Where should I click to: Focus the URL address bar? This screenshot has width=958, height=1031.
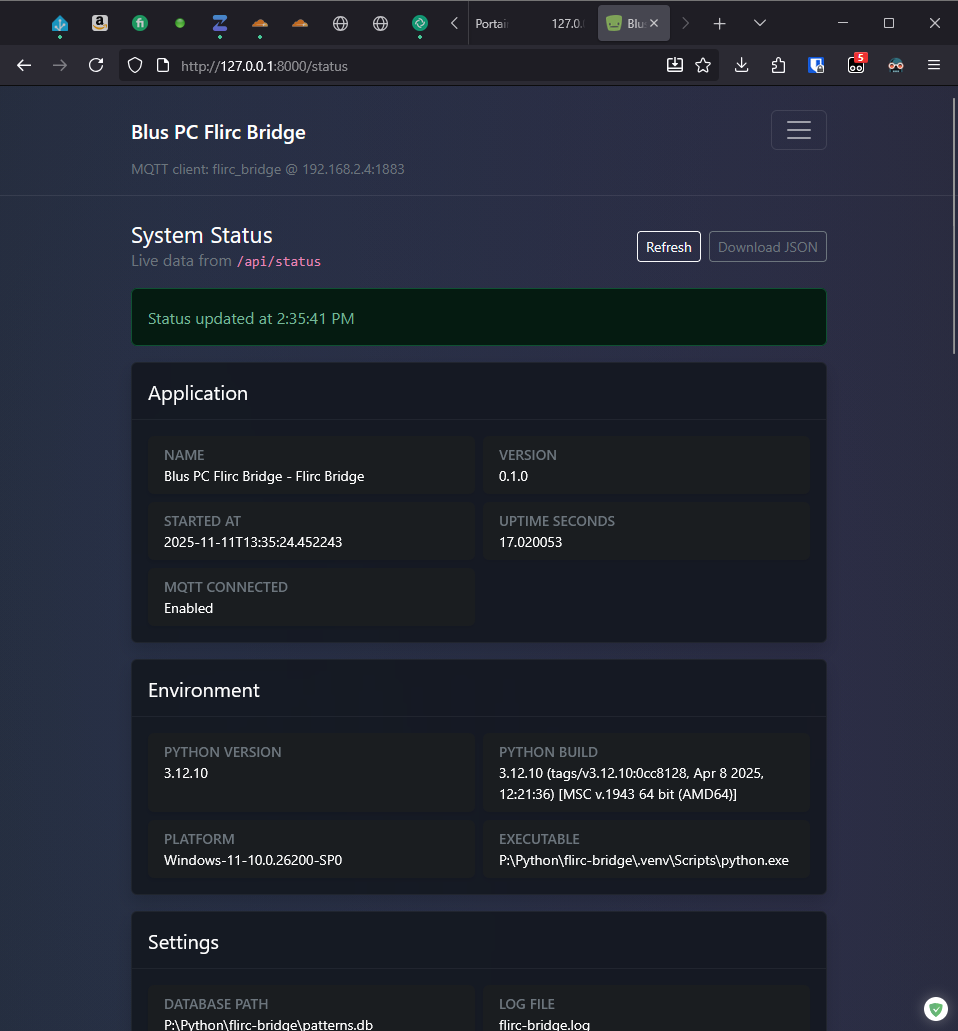click(418, 66)
